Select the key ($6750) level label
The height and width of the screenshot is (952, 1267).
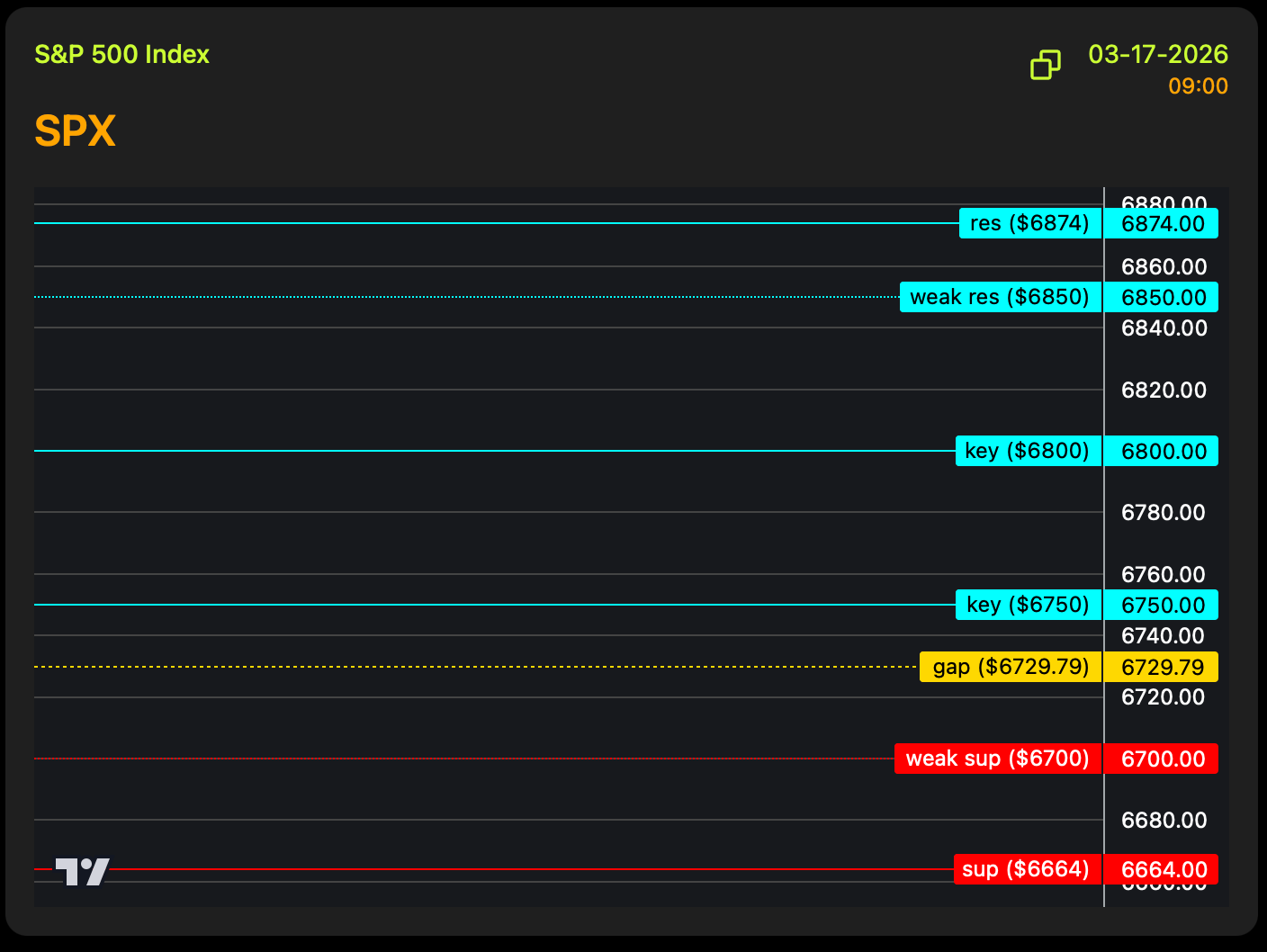point(1029,605)
